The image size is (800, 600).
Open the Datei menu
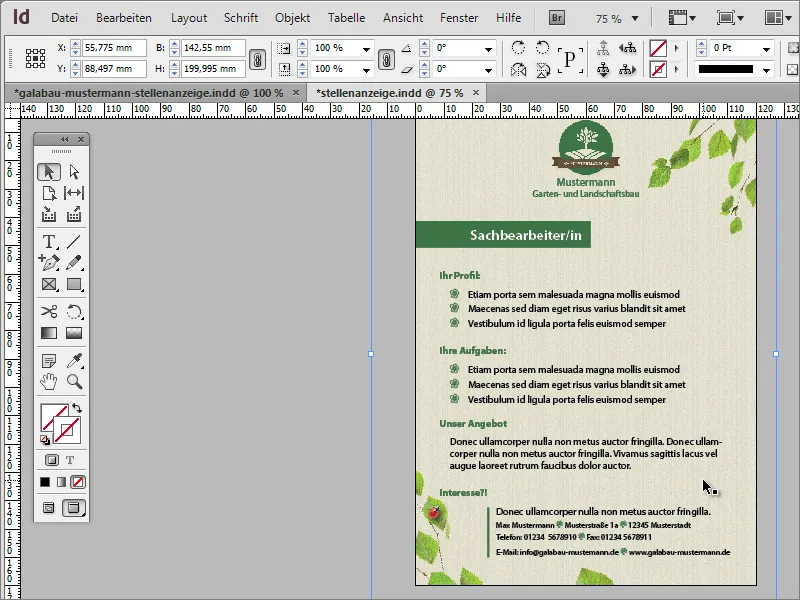click(64, 18)
